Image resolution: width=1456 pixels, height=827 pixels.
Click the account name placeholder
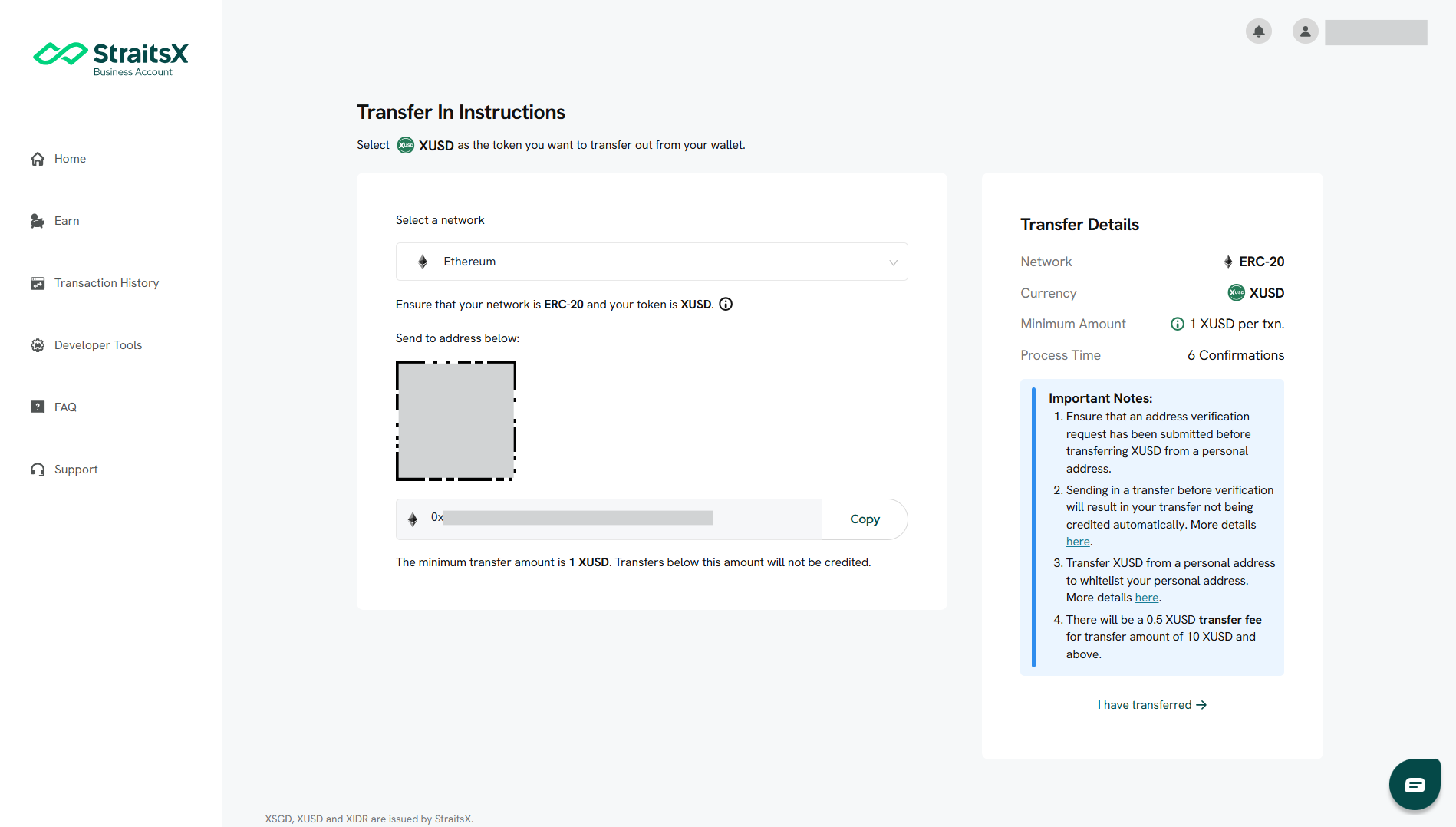tap(1376, 32)
